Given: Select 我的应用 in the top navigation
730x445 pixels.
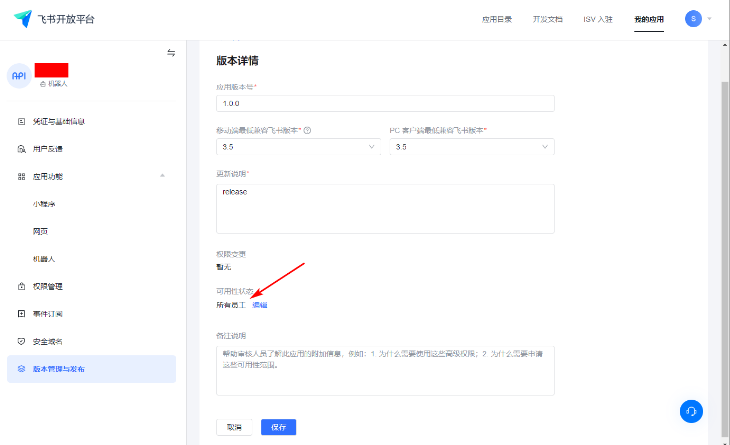Looking at the screenshot, I should [649, 19].
